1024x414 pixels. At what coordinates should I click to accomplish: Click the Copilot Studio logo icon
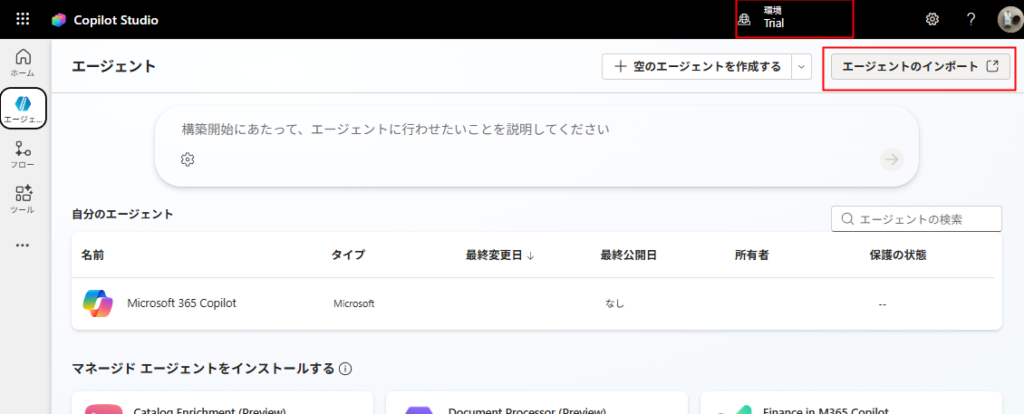click(59, 20)
